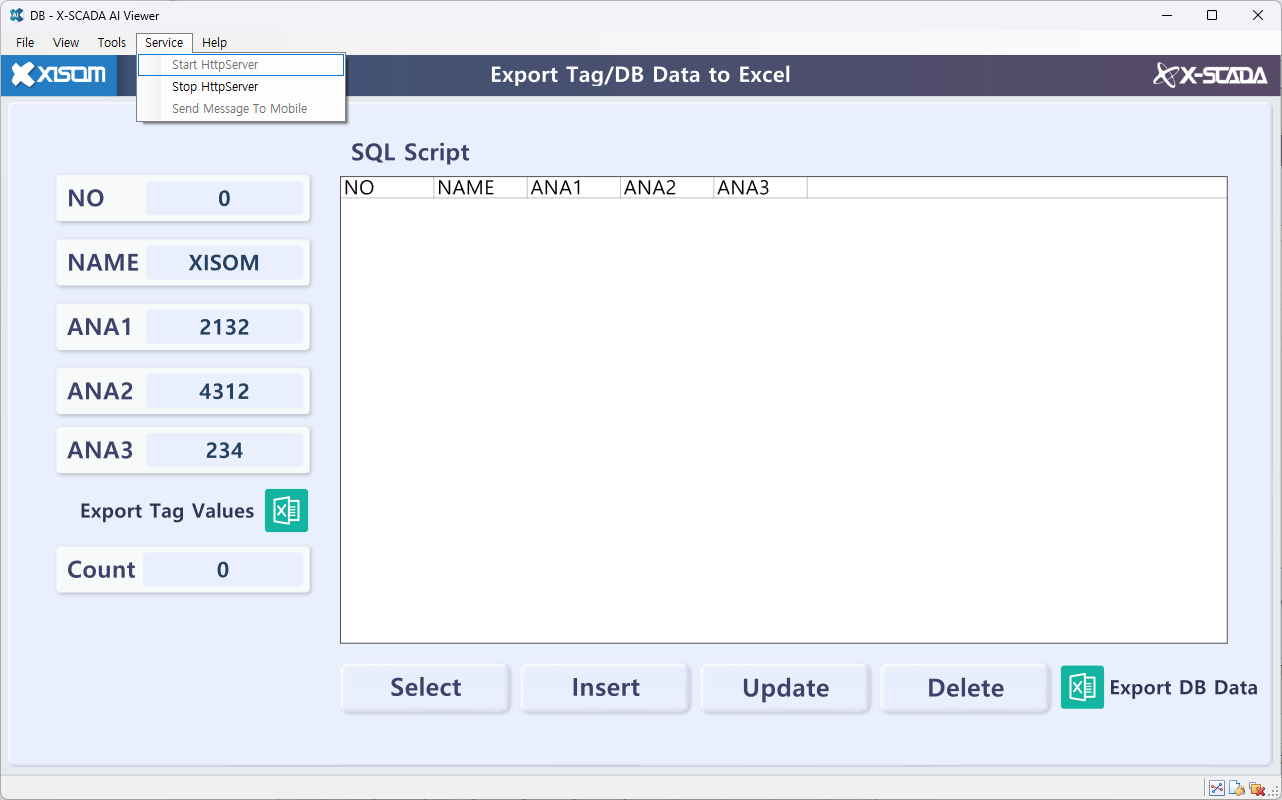Open the View menu
Screen dimensions: 1282x800
[66, 43]
